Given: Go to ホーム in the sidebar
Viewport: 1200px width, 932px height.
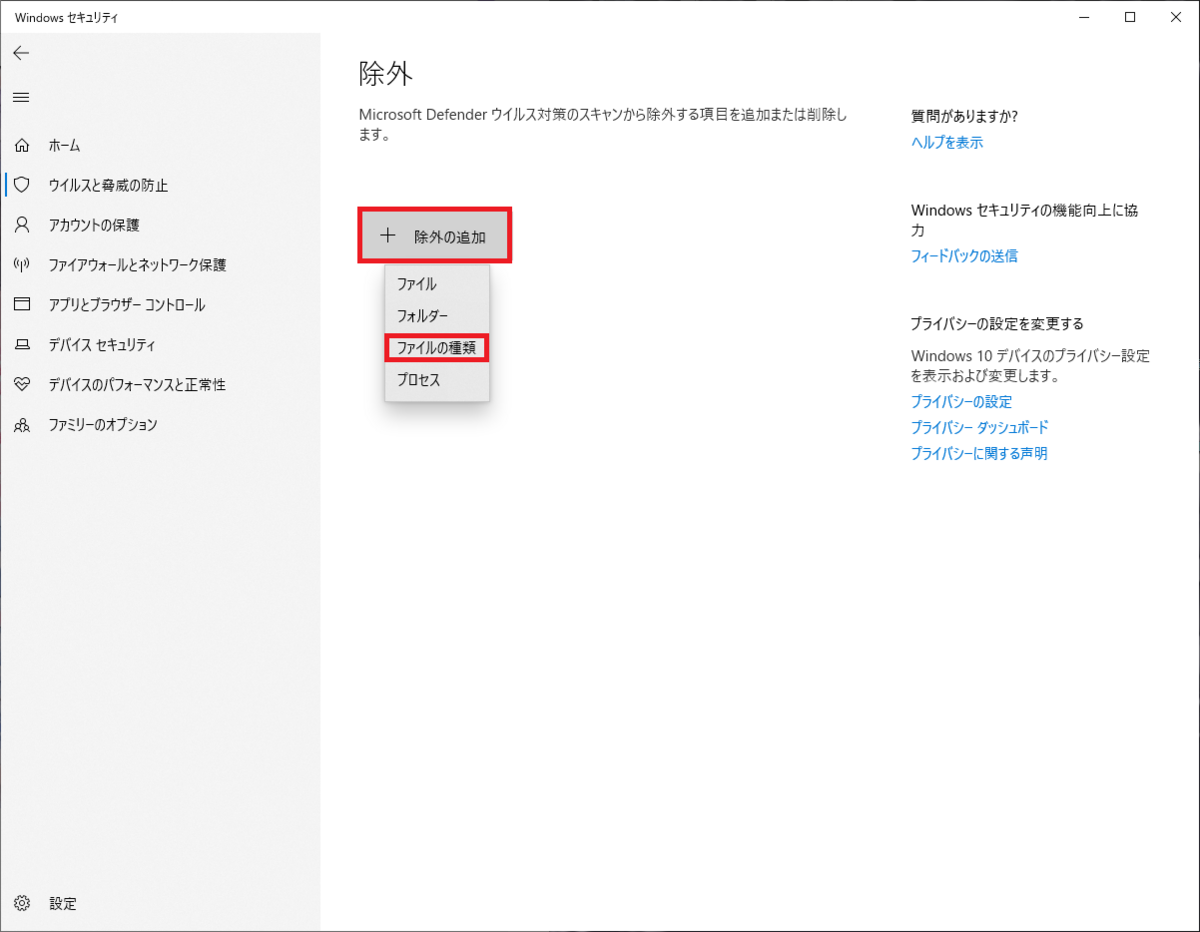Looking at the screenshot, I should coord(65,145).
